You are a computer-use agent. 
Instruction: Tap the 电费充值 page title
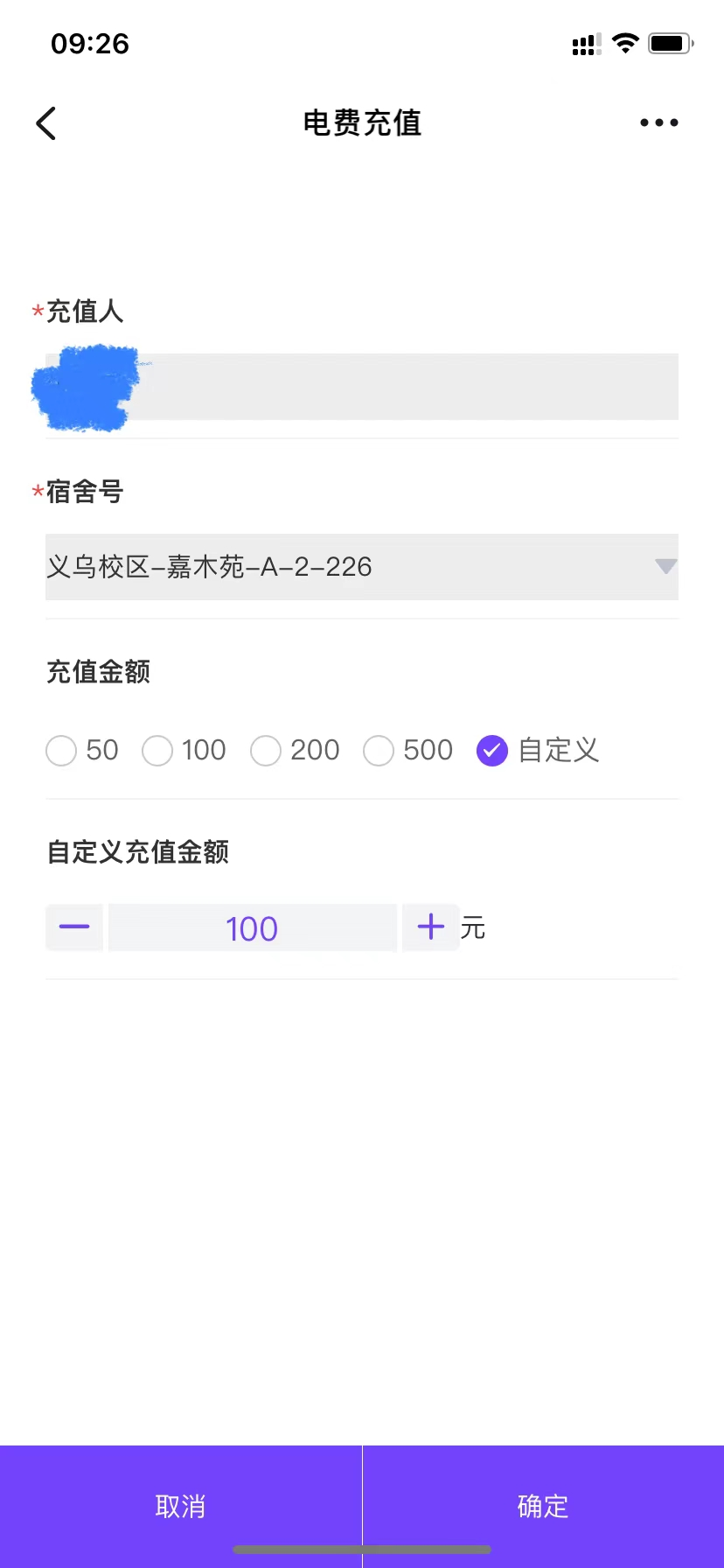pyautogui.click(x=362, y=123)
